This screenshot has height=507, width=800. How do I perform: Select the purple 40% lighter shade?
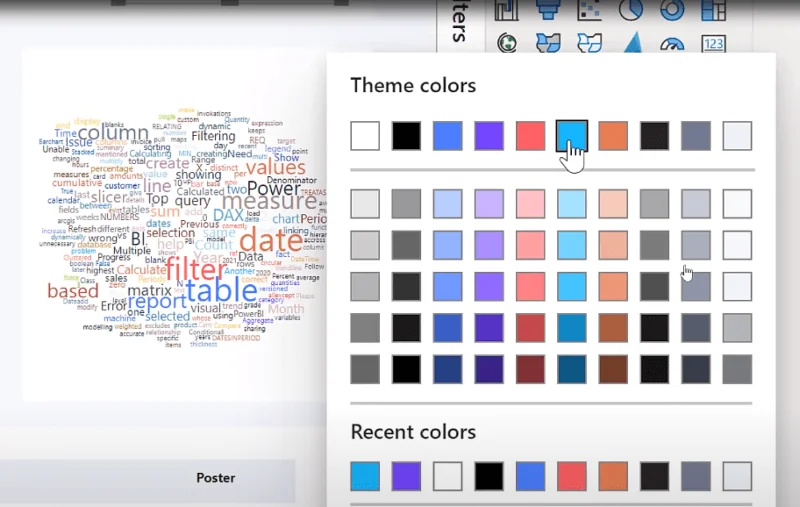pyautogui.click(x=489, y=245)
